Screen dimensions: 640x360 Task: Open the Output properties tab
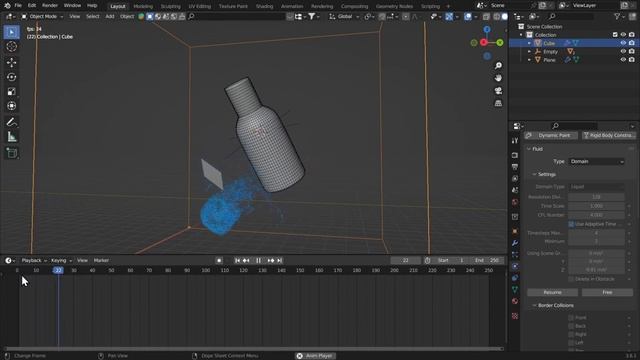click(x=515, y=167)
